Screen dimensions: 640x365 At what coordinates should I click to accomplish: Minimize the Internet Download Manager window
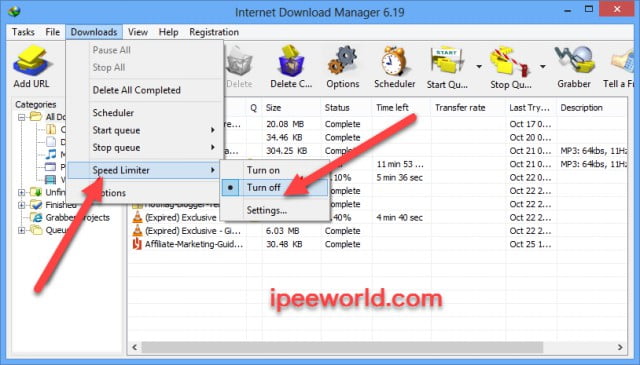point(567,10)
